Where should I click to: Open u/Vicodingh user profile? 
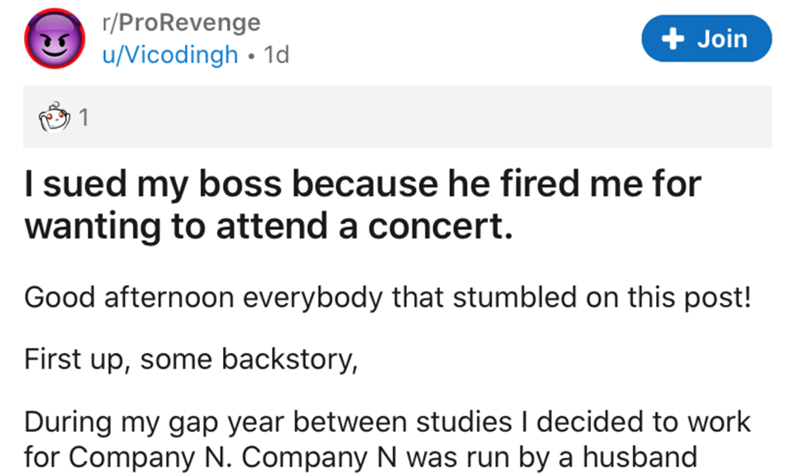coord(170,54)
